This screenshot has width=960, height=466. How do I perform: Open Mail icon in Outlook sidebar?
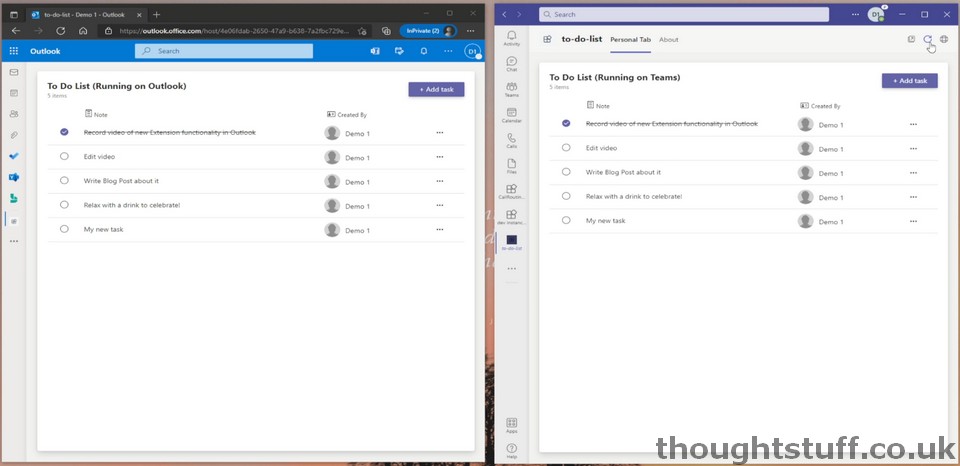point(13,72)
